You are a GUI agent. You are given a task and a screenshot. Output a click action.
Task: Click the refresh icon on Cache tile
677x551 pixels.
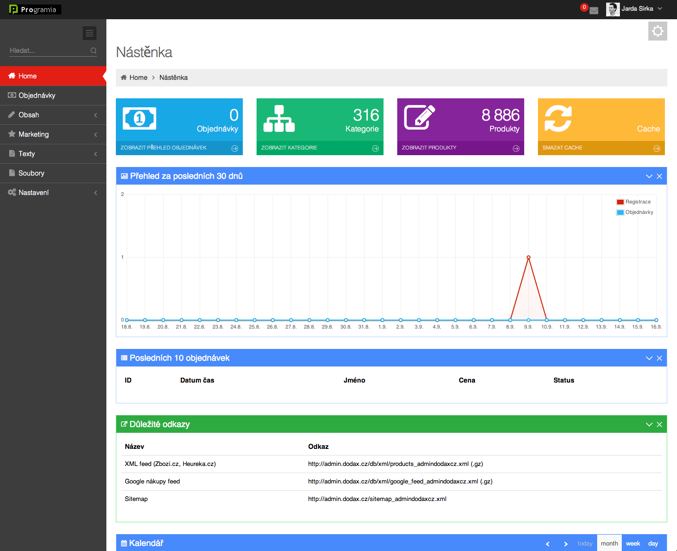(x=558, y=118)
